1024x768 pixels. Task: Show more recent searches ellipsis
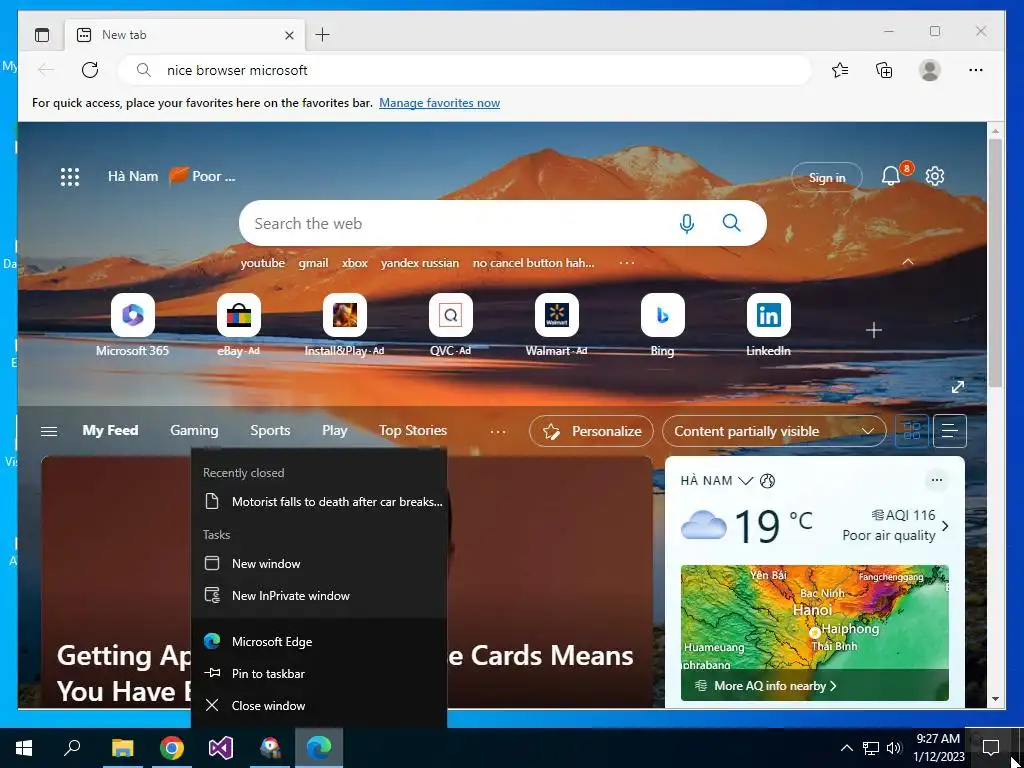click(x=627, y=263)
